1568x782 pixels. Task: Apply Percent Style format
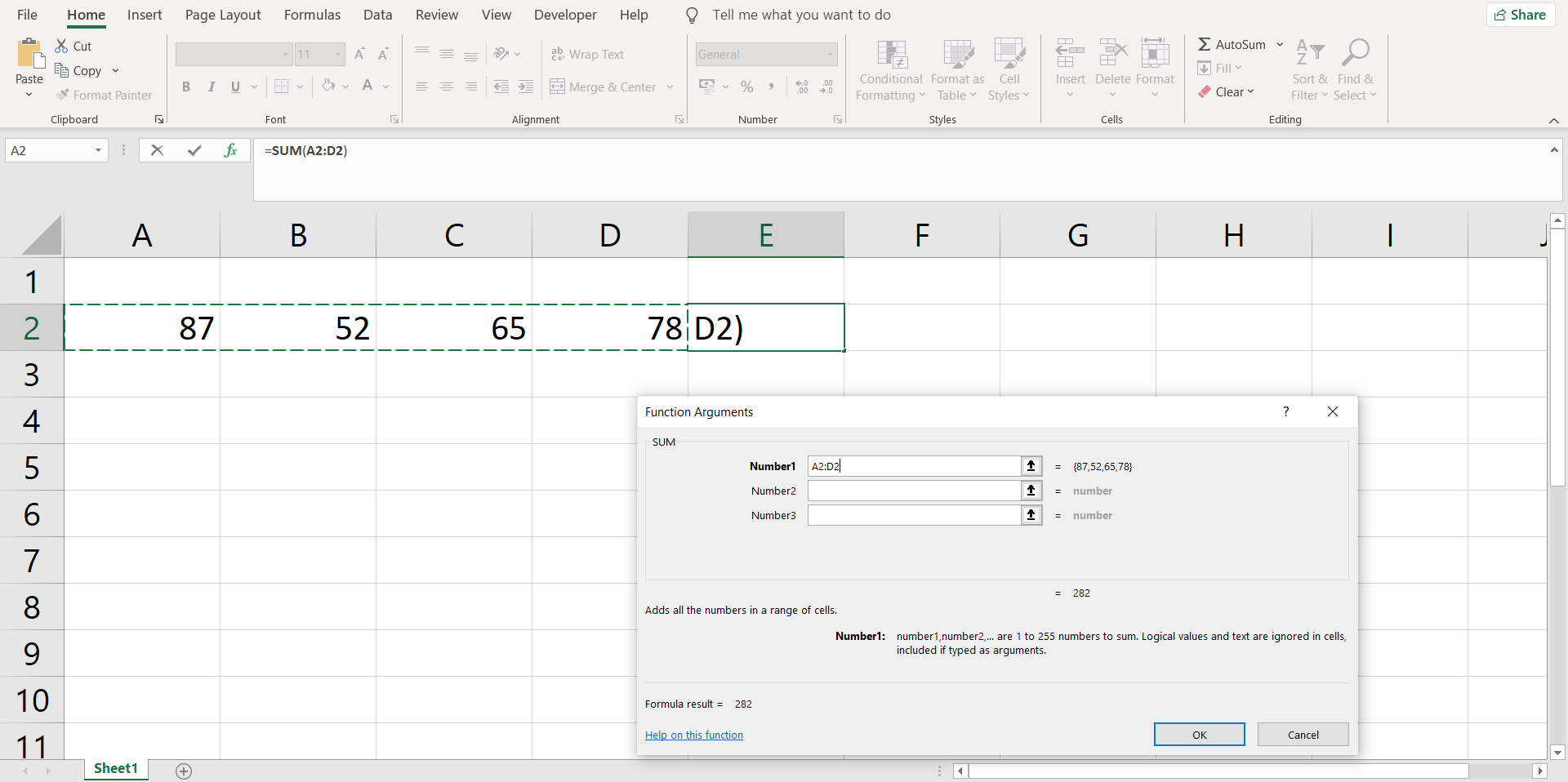click(746, 87)
